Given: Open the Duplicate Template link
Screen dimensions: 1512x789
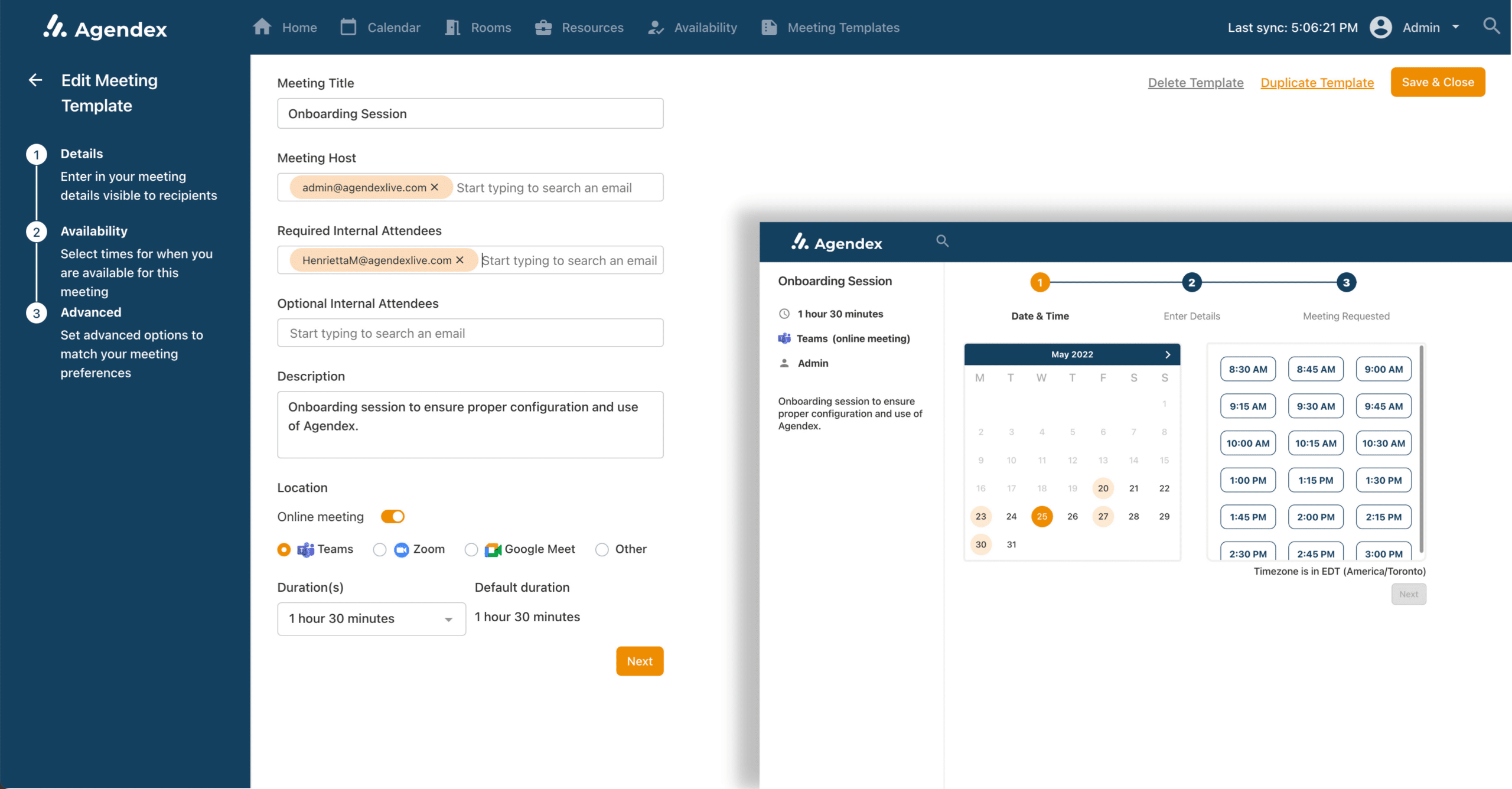Looking at the screenshot, I should click(x=1317, y=83).
